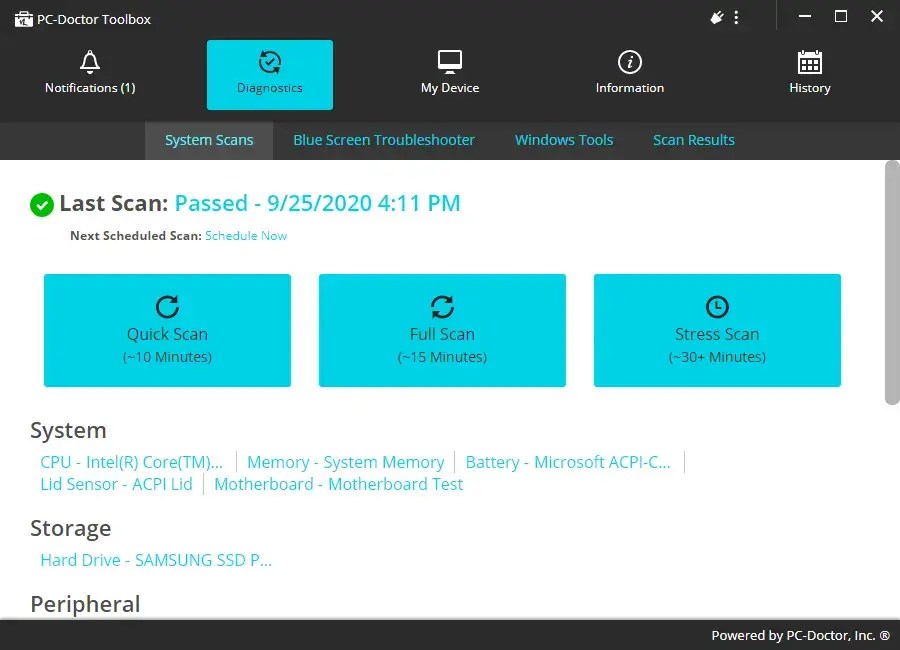
Task: Start the Quick Scan
Action: [x=166, y=330]
